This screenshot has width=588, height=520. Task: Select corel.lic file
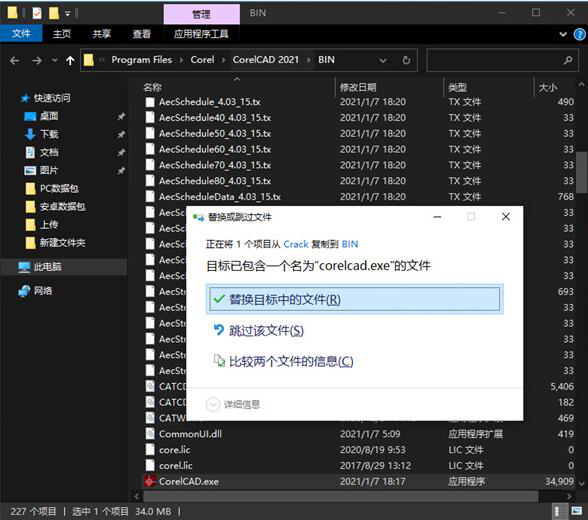pos(176,465)
